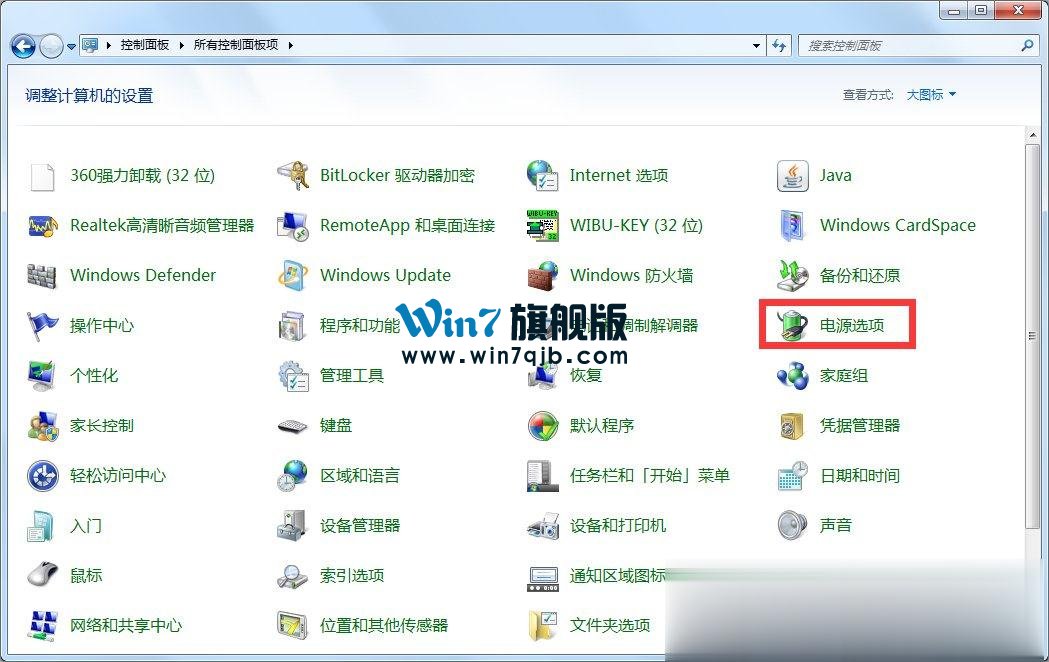Click the computer icon in address bar
Image resolution: width=1049 pixels, height=662 pixels.
pyautogui.click(x=90, y=45)
